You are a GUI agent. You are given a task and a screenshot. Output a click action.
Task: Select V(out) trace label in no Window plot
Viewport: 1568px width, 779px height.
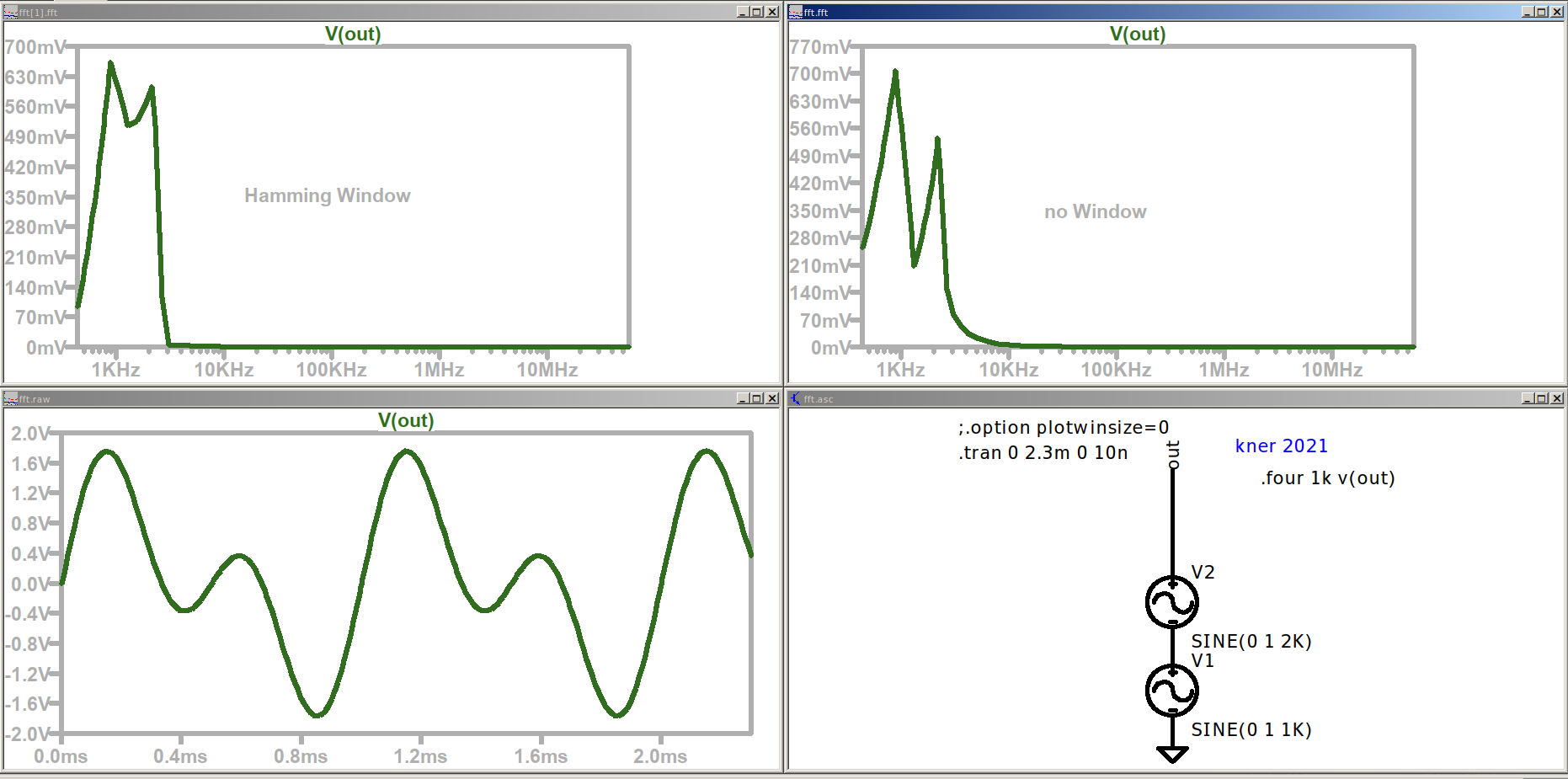1137,34
